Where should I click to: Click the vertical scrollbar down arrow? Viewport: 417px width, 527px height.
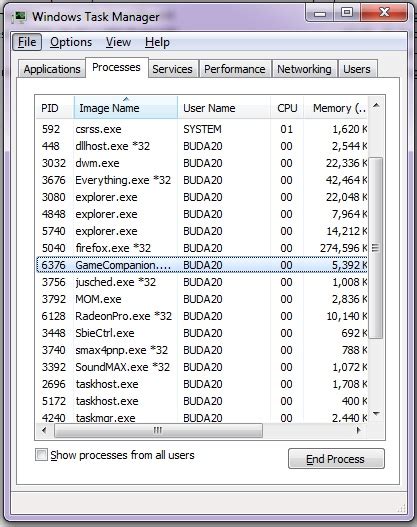tap(376, 413)
